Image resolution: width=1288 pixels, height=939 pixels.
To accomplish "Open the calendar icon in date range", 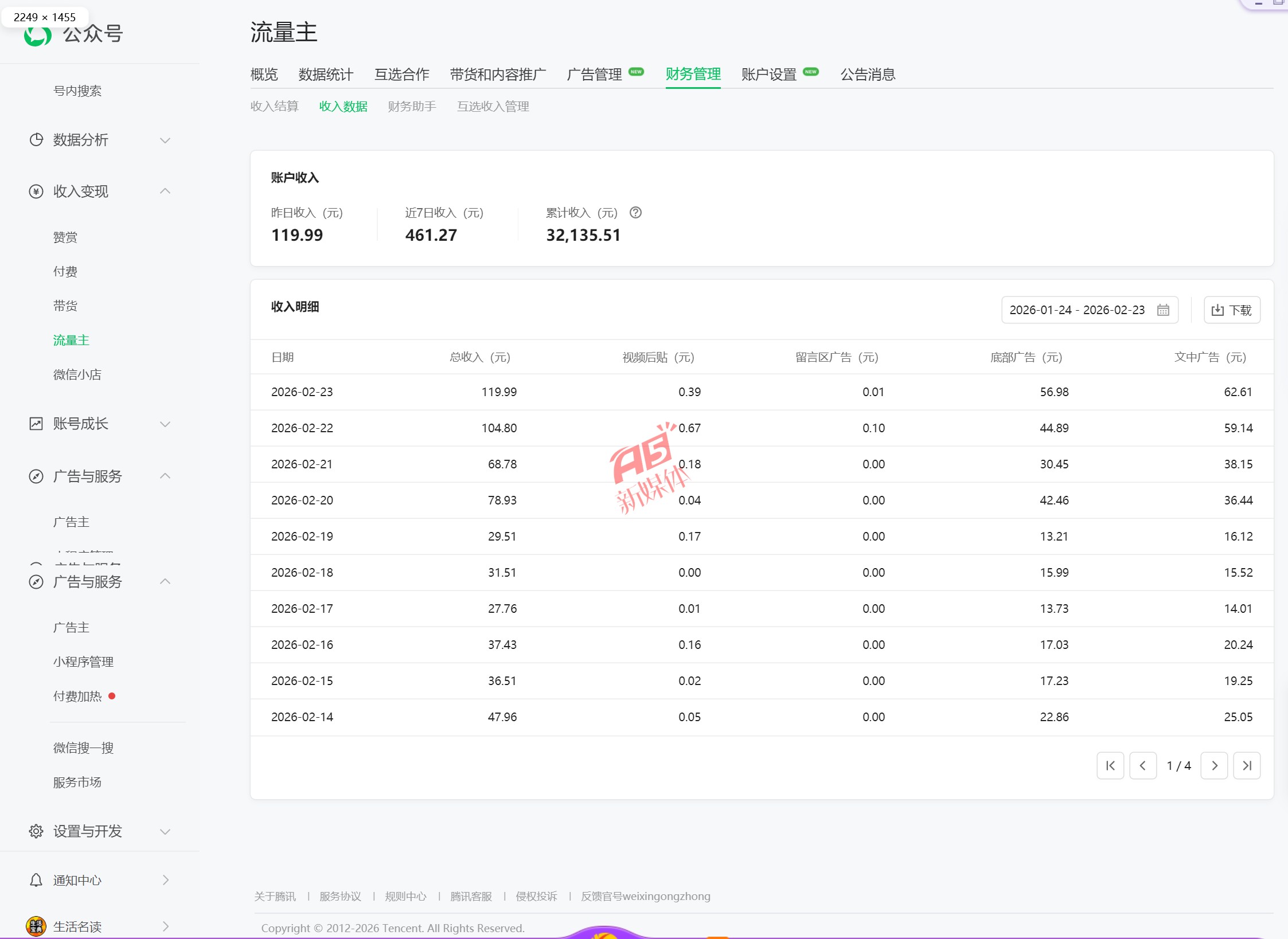I will pyautogui.click(x=1162, y=310).
